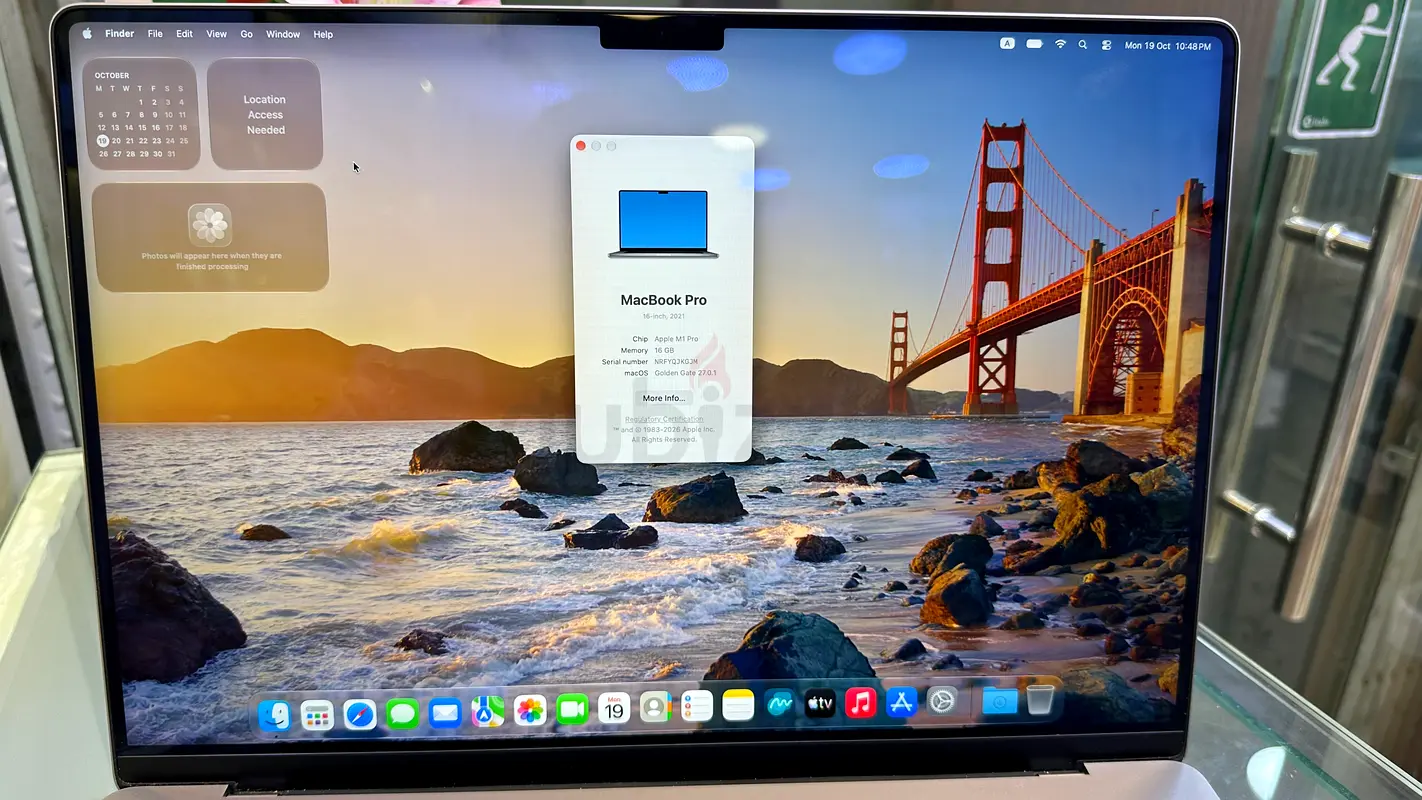Launch Safari from the Dock
The width and height of the screenshot is (1422, 800).
click(x=360, y=714)
